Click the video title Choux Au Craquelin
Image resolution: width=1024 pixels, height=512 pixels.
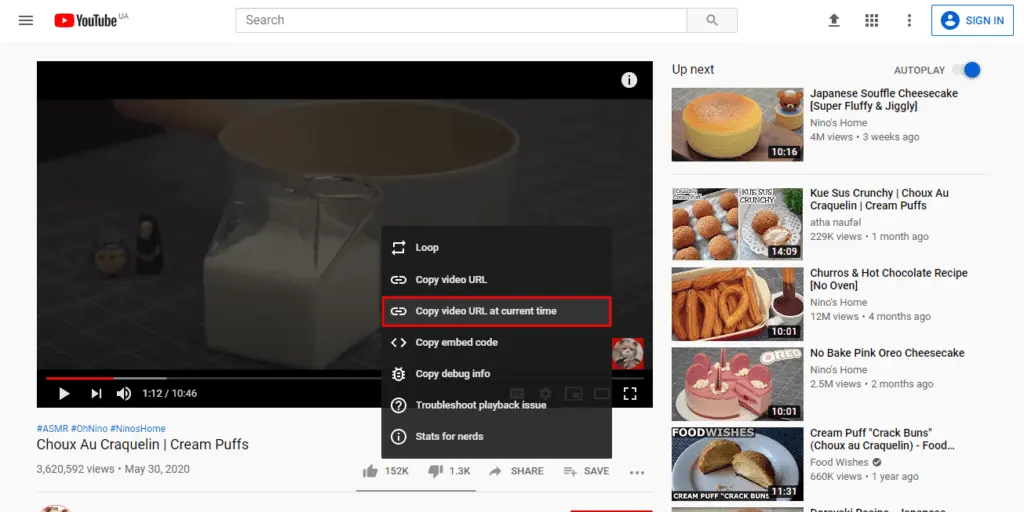pyautogui.click(x=142, y=445)
